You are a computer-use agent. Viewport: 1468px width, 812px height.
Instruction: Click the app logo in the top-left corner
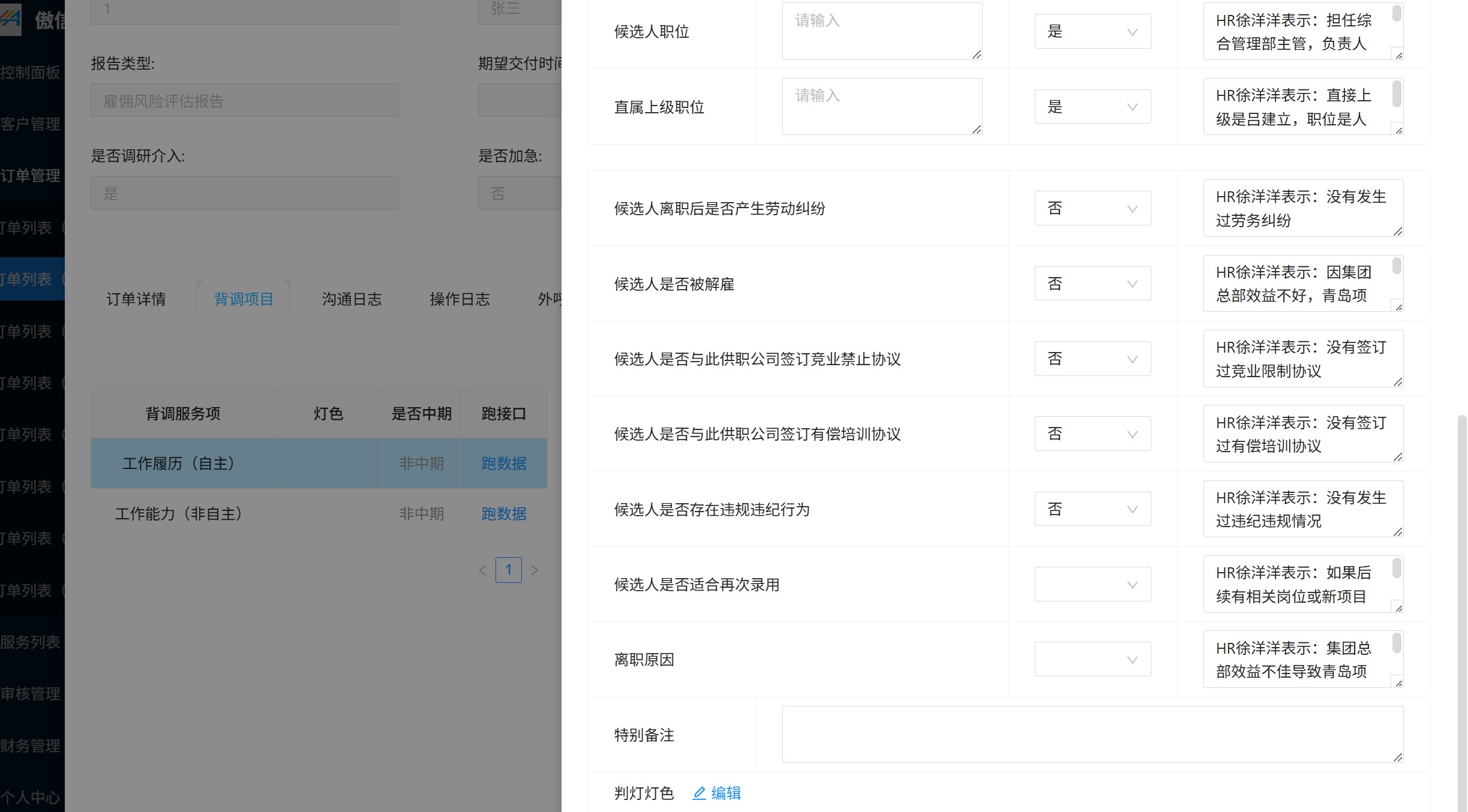(x=11, y=19)
